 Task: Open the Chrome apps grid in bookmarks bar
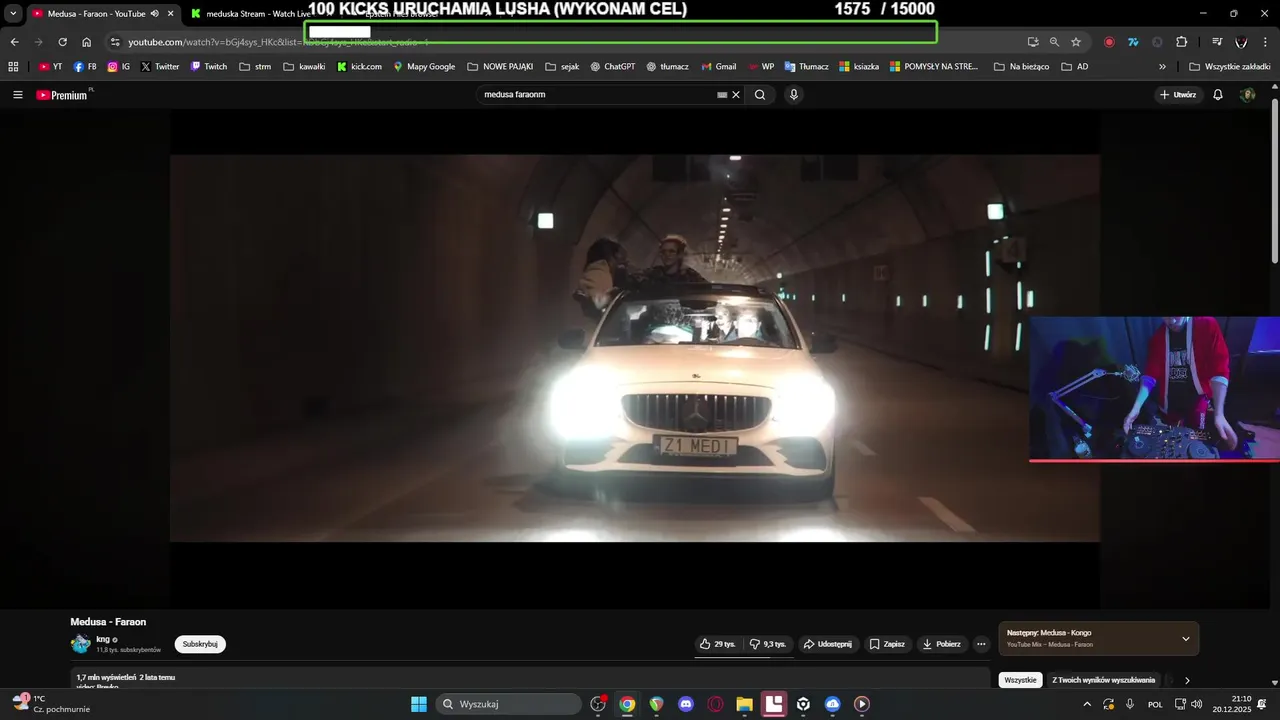pos(13,67)
